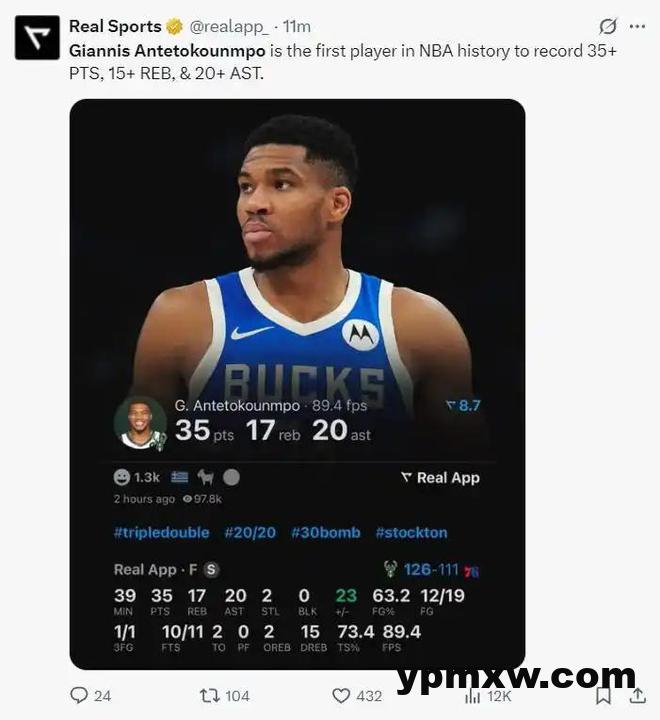Click the Real Sports account name

[115, 26]
